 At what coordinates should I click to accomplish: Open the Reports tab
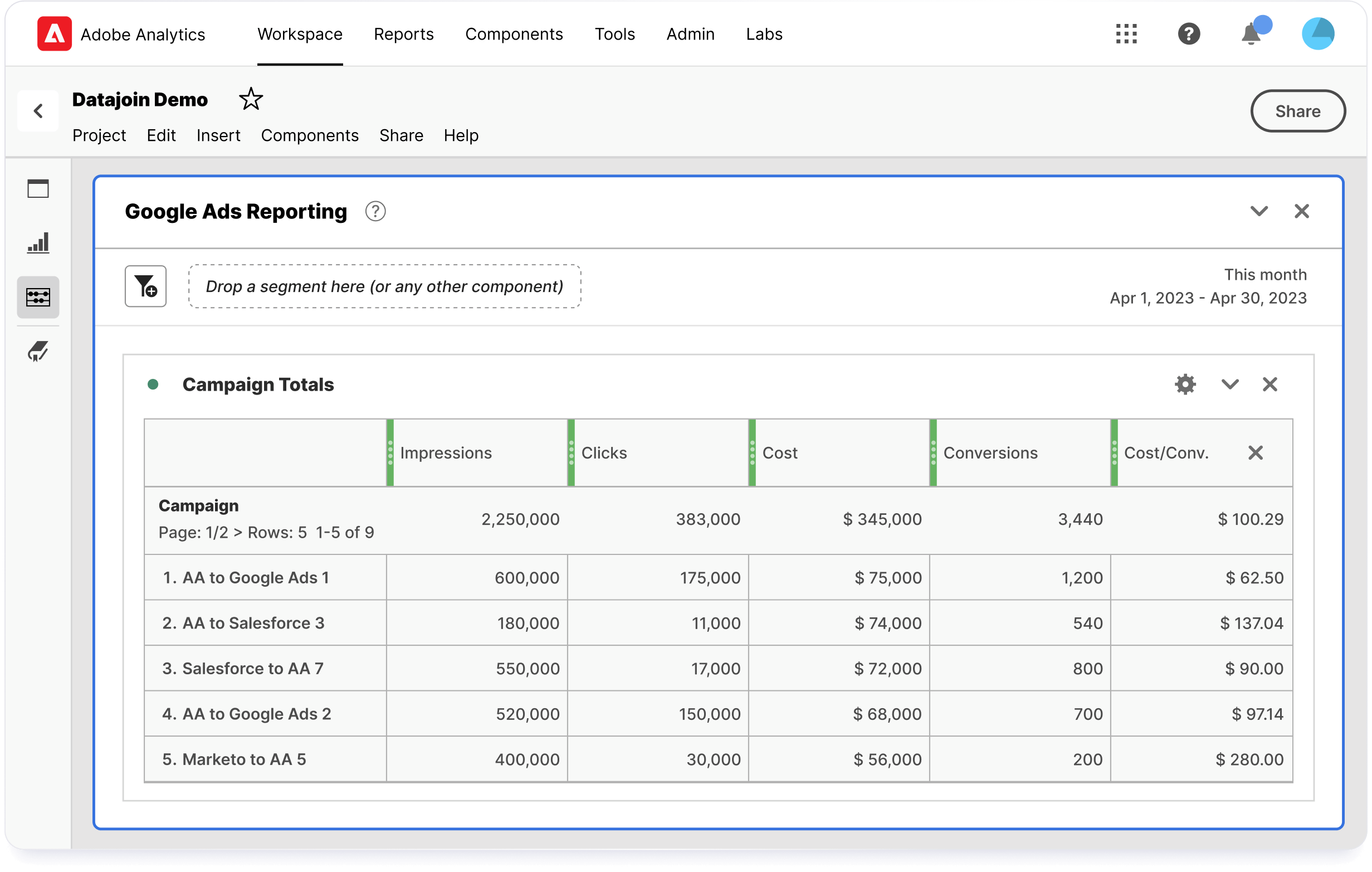click(x=403, y=34)
